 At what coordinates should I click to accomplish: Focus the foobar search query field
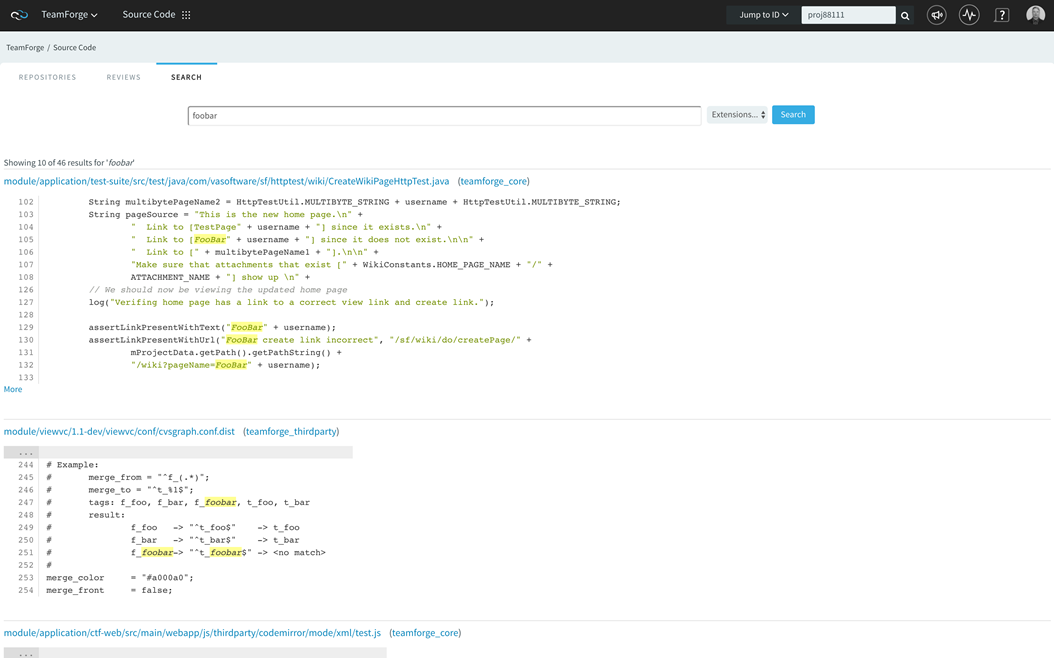coord(444,116)
